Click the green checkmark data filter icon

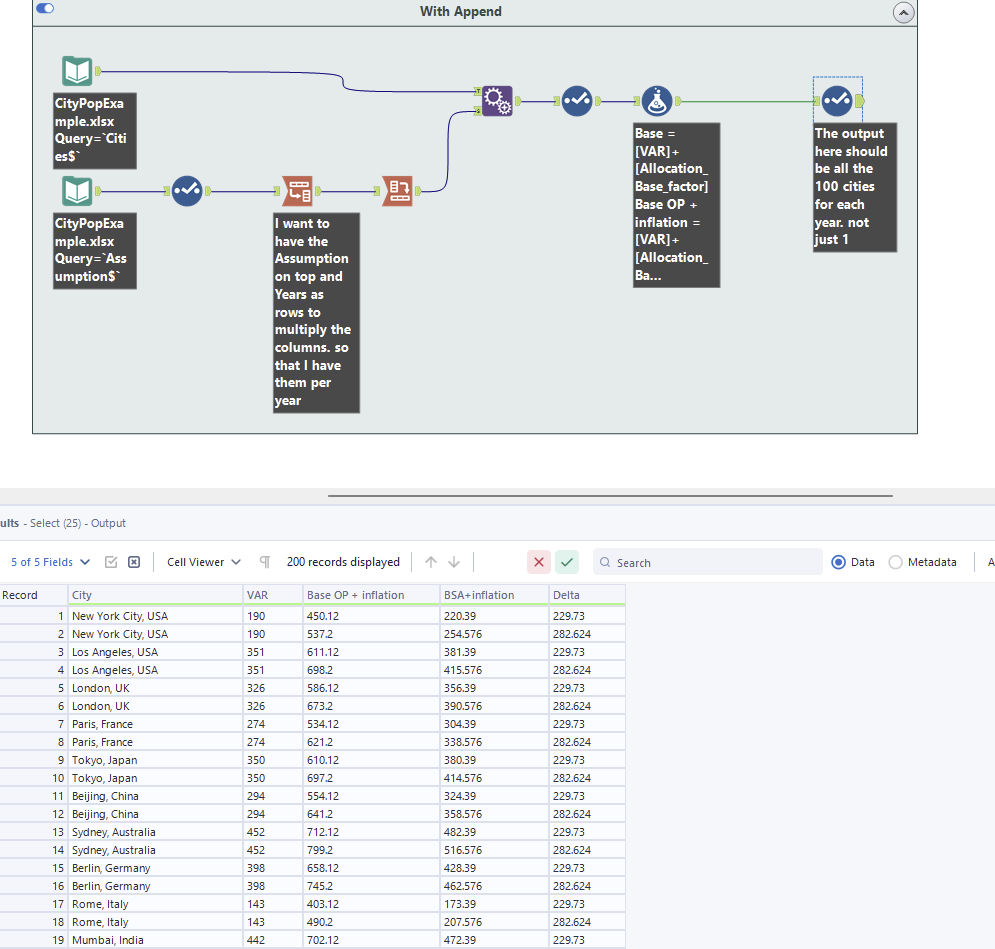tap(566, 562)
